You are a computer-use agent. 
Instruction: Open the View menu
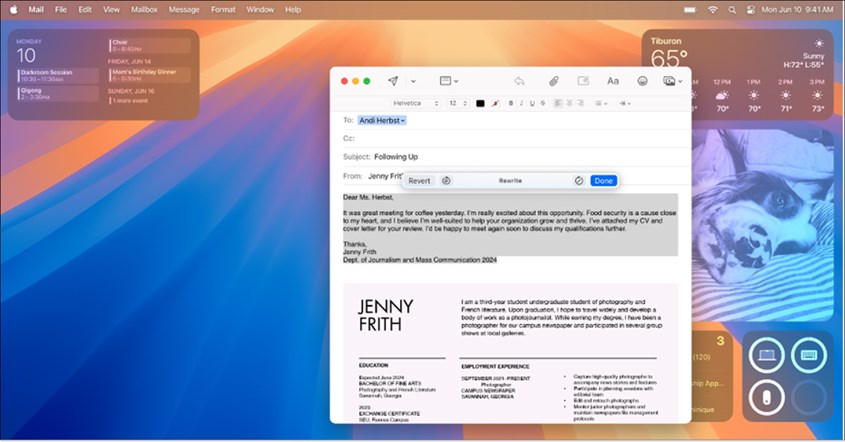pos(112,10)
